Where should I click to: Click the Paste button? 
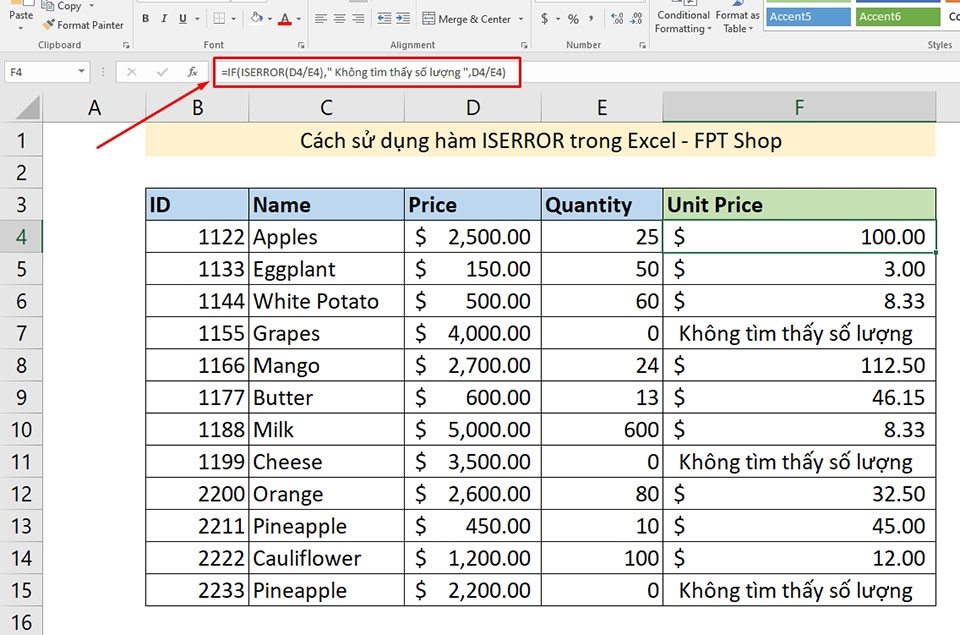(20, 15)
